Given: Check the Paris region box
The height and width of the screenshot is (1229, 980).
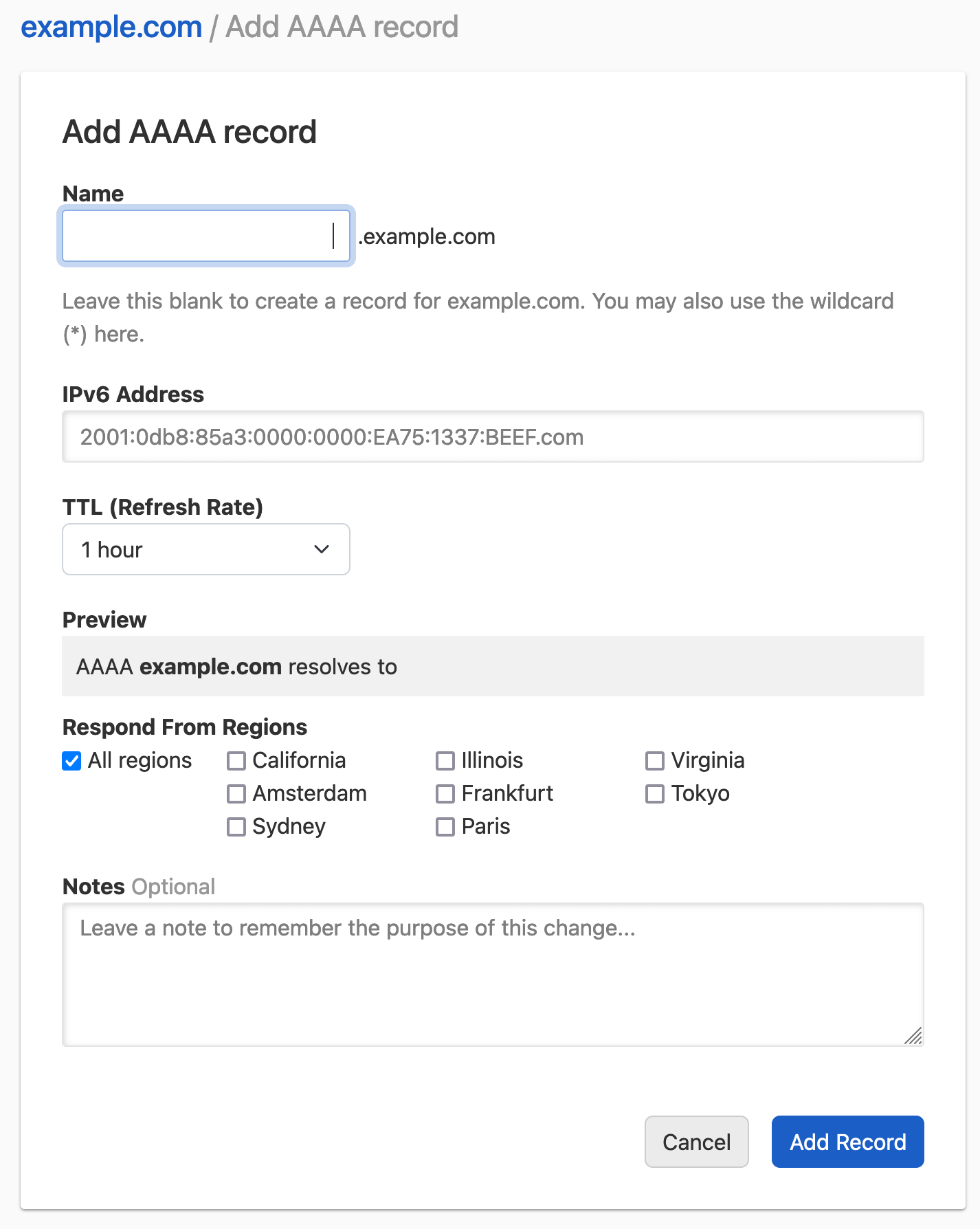Looking at the screenshot, I should tap(445, 826).
